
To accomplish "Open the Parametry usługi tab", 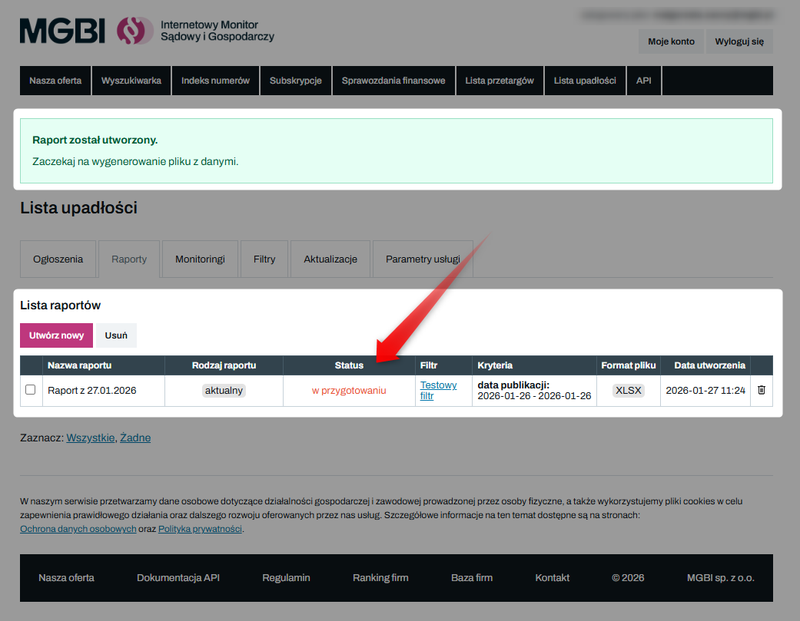I will point(422,259).
